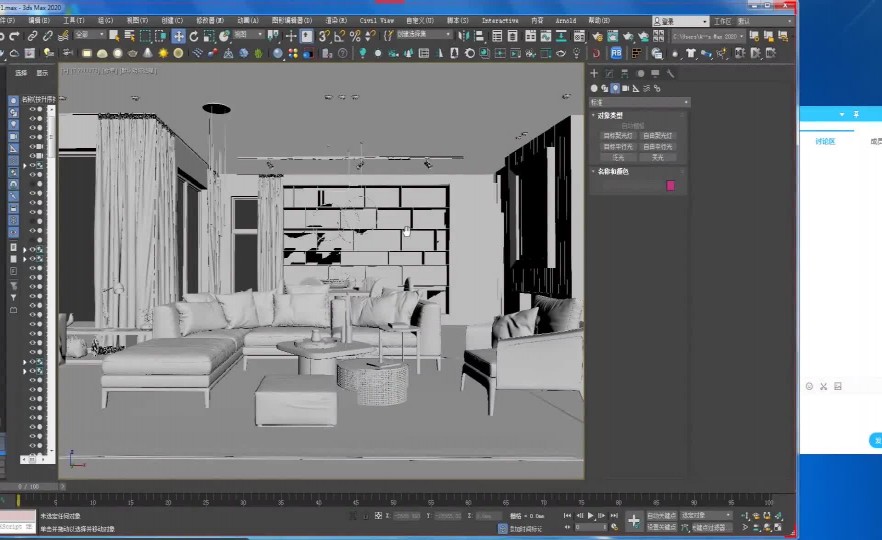Click the blue RB toolbar icon

616,53
